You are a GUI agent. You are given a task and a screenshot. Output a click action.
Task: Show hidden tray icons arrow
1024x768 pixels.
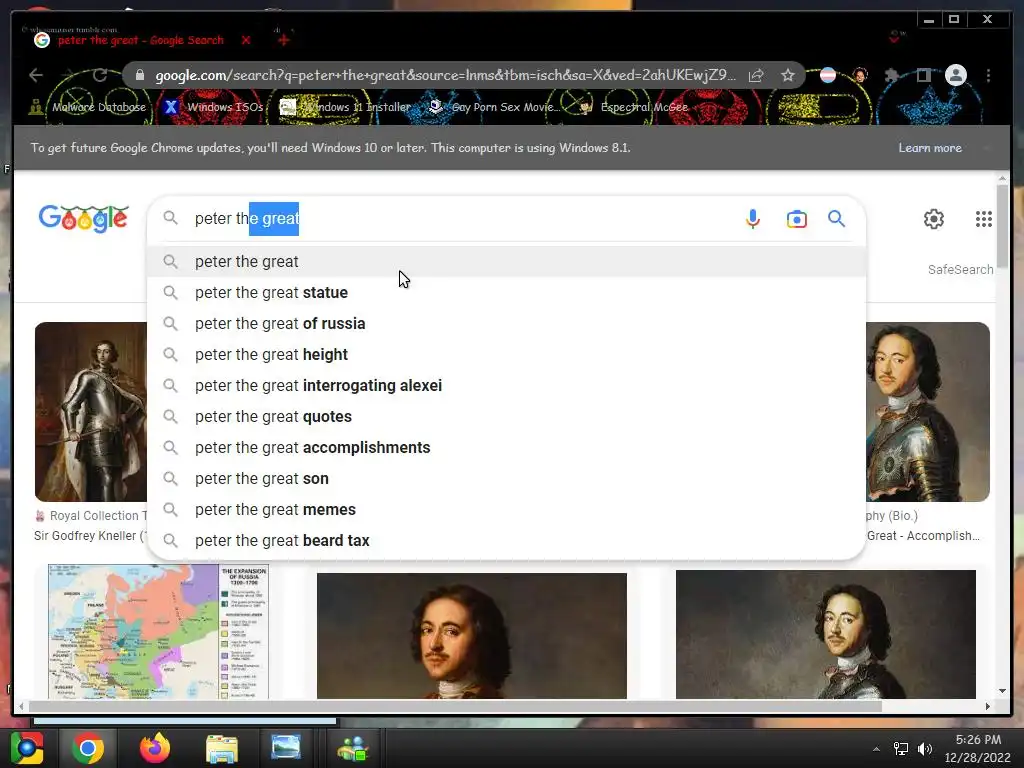876,749
